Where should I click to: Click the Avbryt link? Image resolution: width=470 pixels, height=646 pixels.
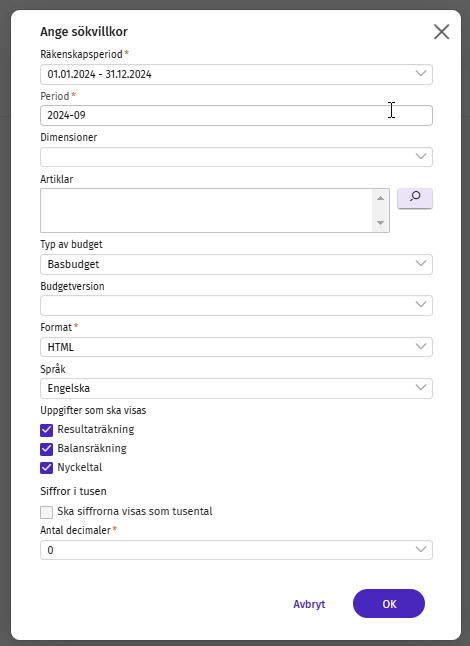[309, 604]
